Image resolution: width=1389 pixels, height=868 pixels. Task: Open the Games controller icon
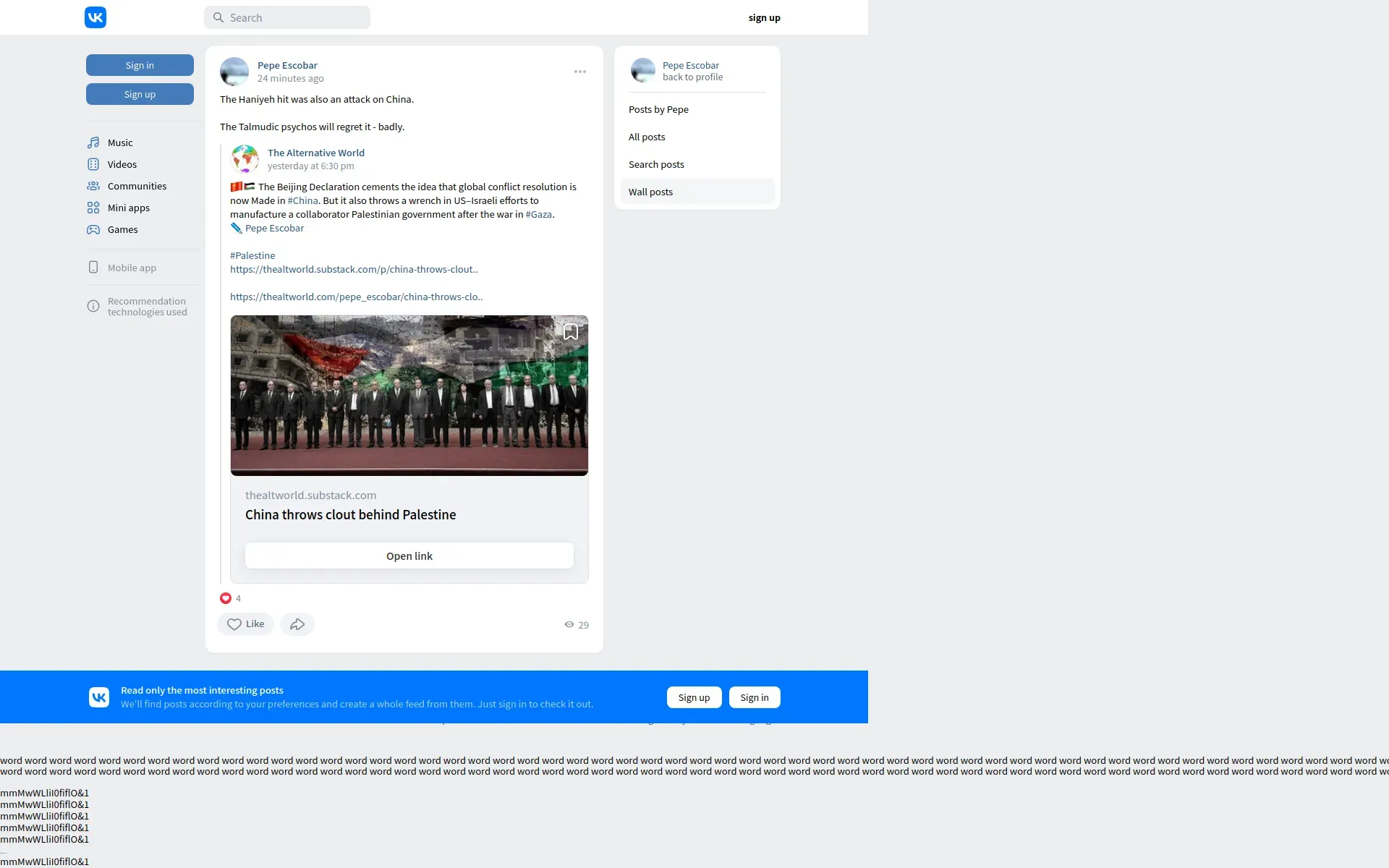tap(93, 229)
